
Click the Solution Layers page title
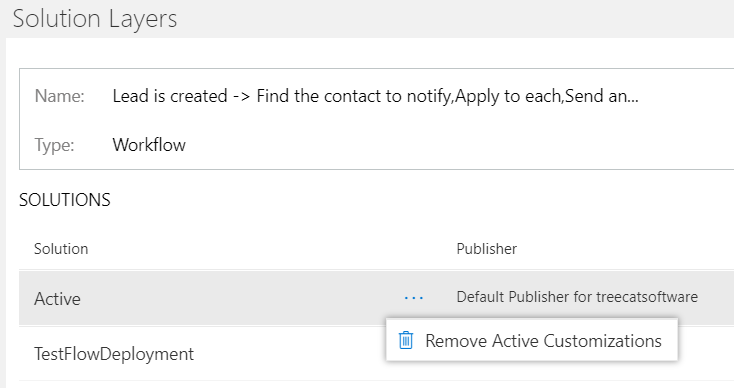tap(95, 19)
